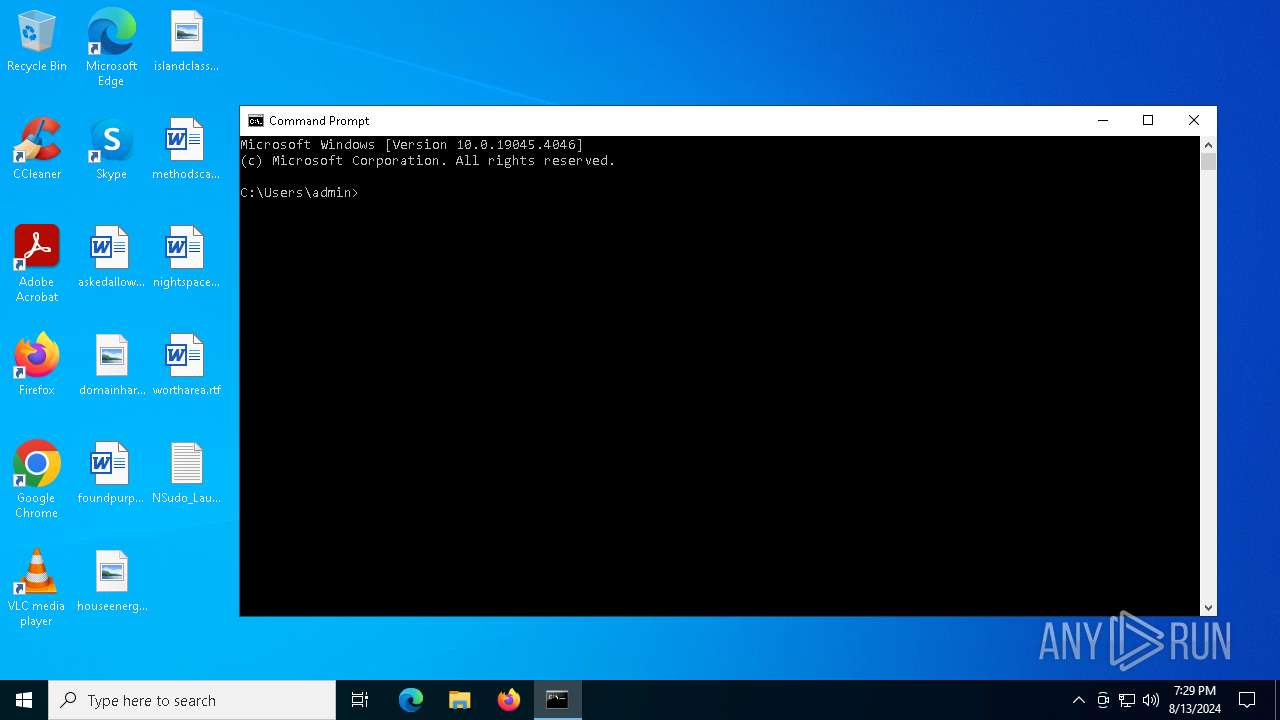The image size is (1280, 720).
Task: Open the Action Center notifications
Action: [x=1247, y=700]
